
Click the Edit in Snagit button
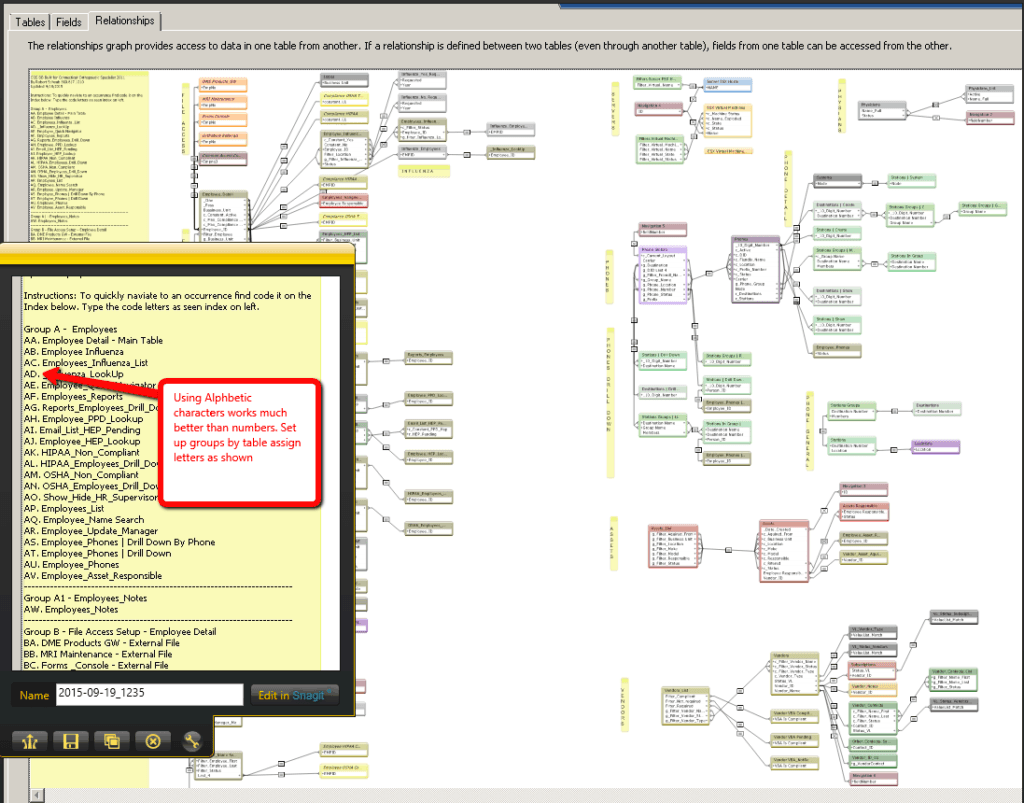click(x=293, y=694)
